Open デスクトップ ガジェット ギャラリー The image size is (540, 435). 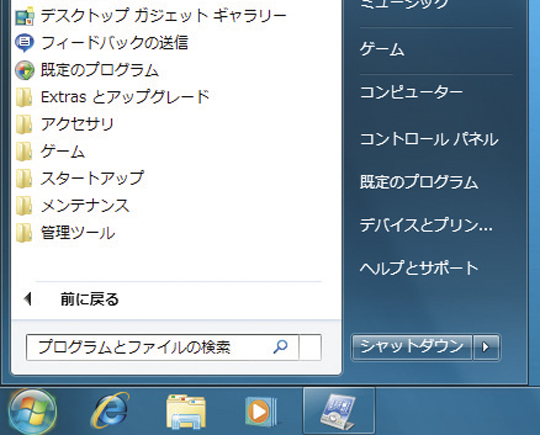click(151, 15)
